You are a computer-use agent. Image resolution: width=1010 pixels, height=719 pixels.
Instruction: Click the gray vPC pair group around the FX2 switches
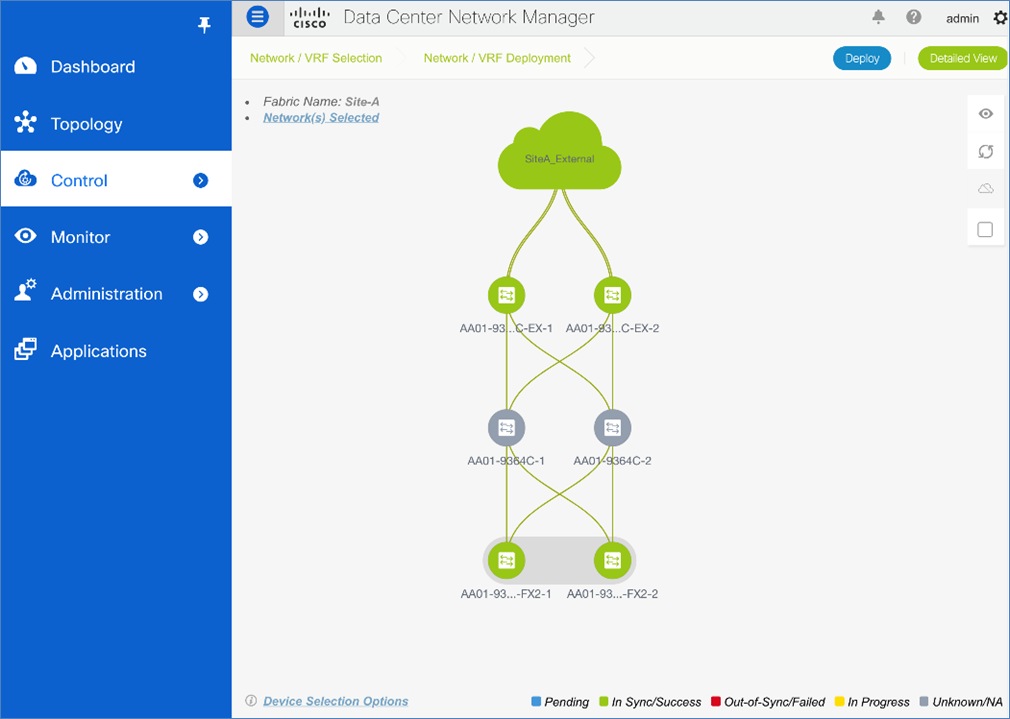click(559, 560)
